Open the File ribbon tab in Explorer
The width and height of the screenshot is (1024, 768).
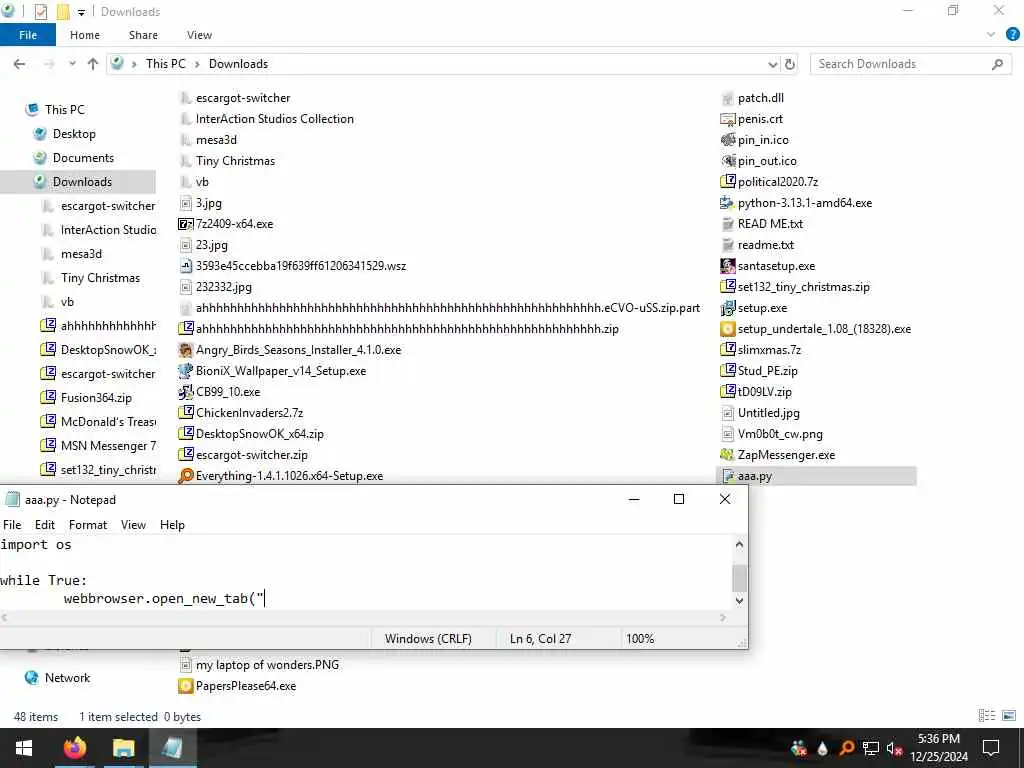[x=27, y=35]
